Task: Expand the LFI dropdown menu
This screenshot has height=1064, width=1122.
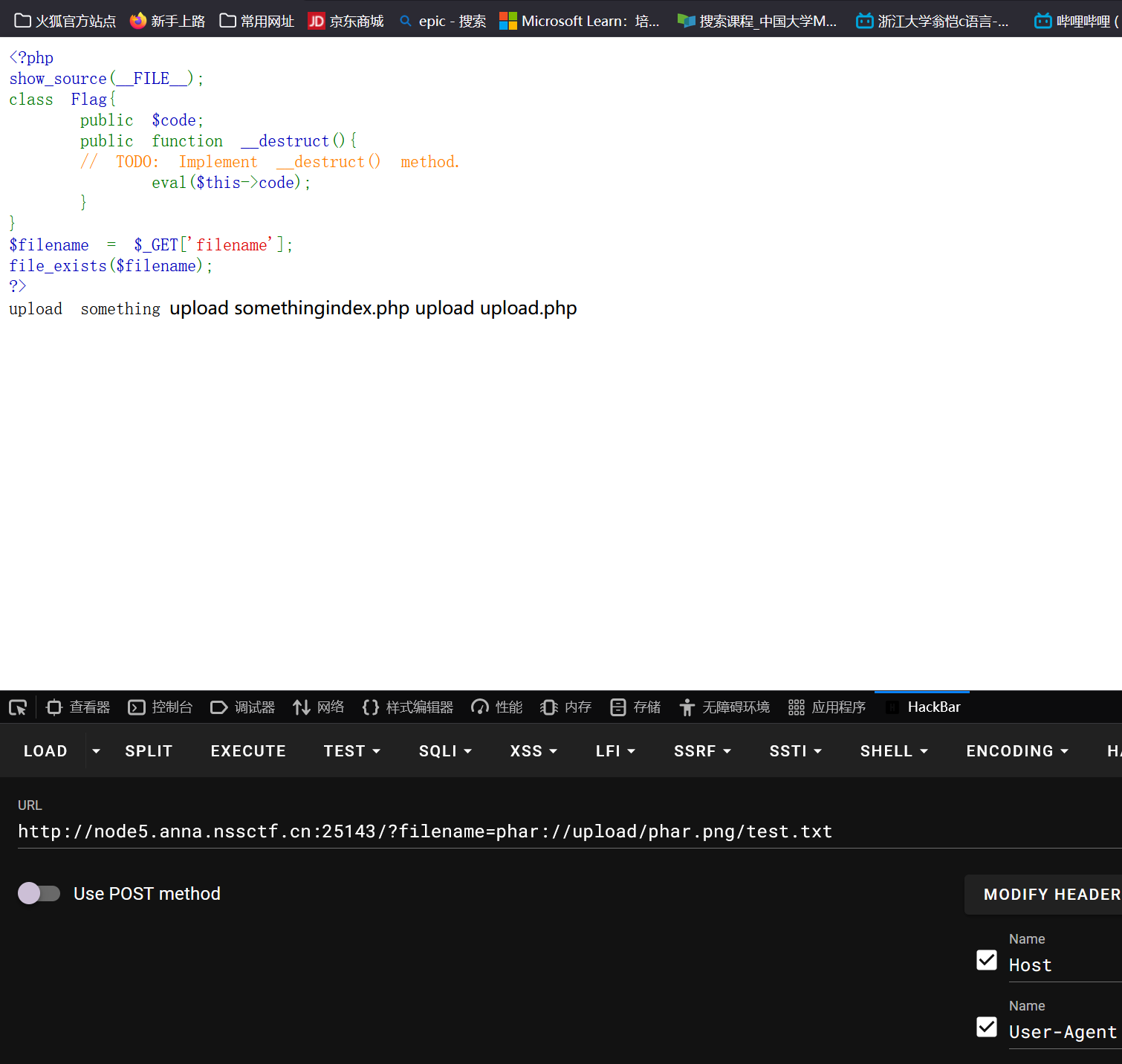Action: (x=615, y=751)
